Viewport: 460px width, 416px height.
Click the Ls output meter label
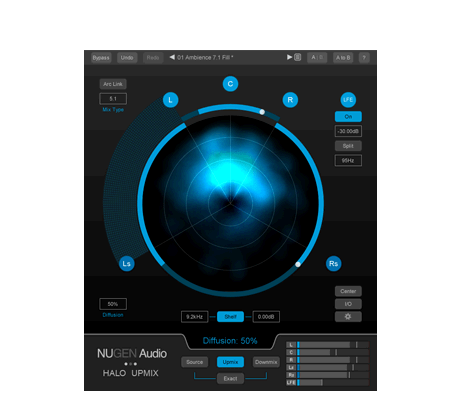tap(291, 367)
